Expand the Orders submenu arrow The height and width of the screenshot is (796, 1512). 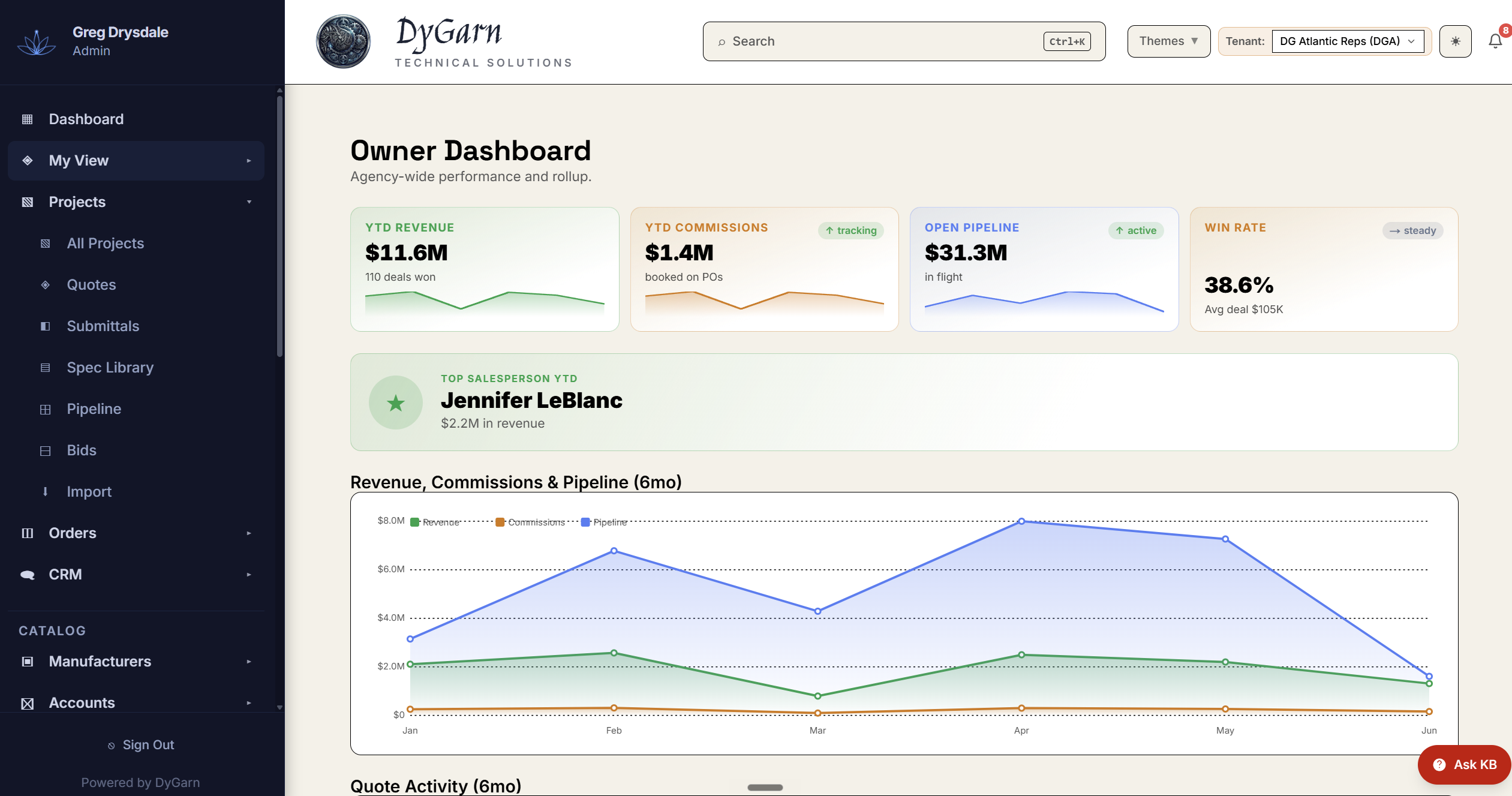249,533
